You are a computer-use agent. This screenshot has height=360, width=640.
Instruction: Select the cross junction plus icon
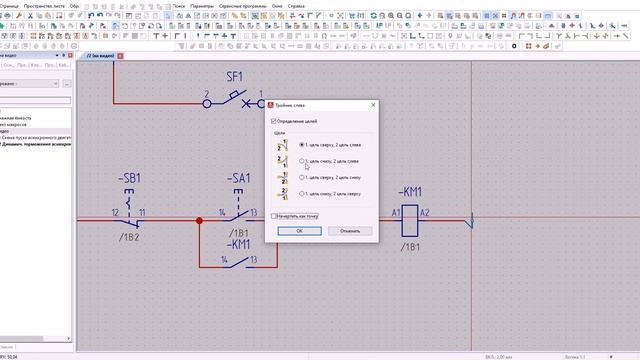pos(165,36)
